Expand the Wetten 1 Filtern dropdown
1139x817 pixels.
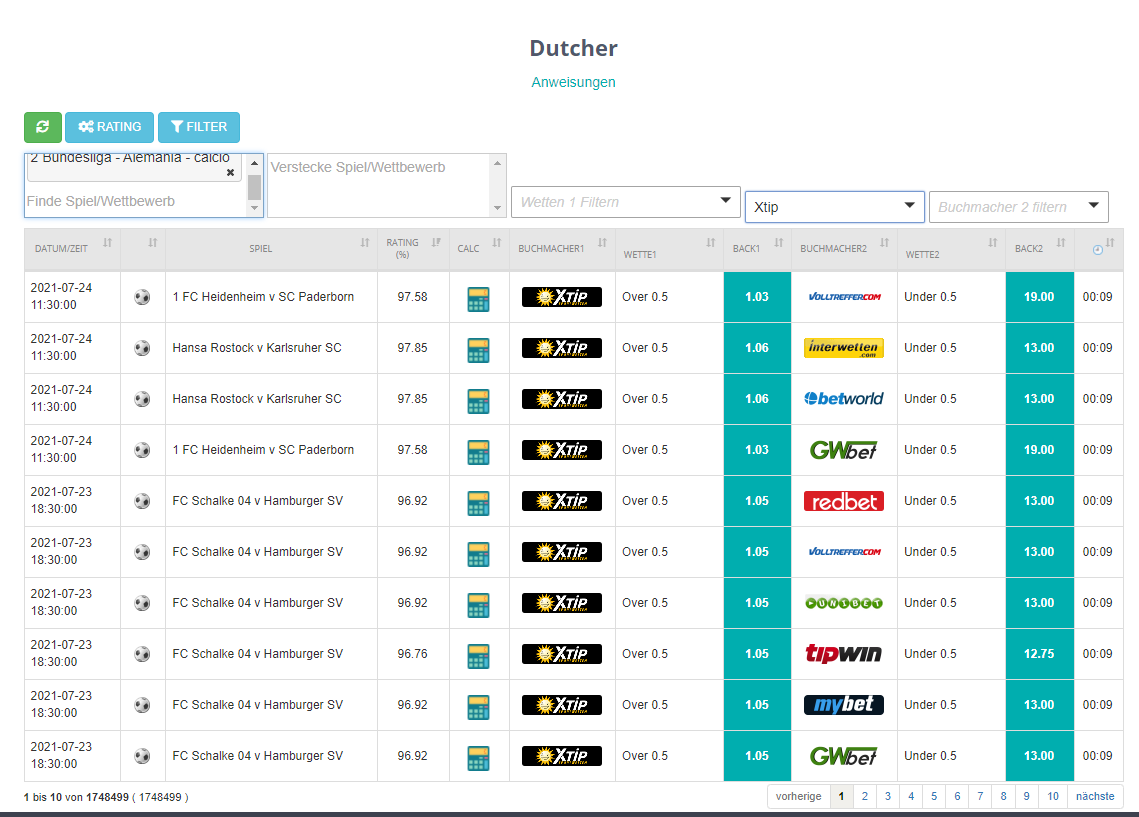tap(625, 202)
